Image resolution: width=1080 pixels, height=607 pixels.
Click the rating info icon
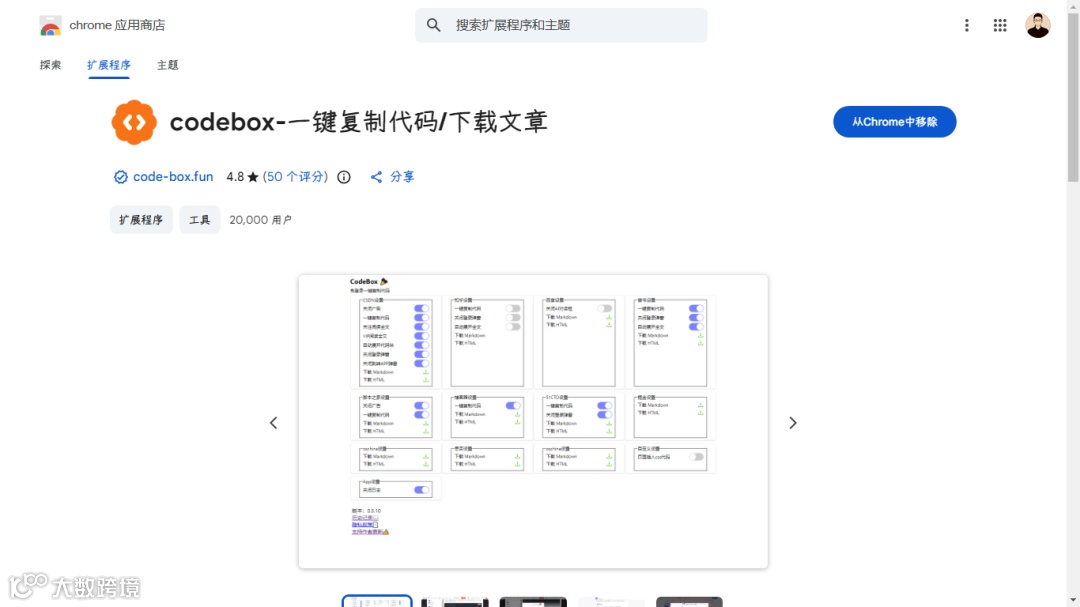click(x=344, y=177)
